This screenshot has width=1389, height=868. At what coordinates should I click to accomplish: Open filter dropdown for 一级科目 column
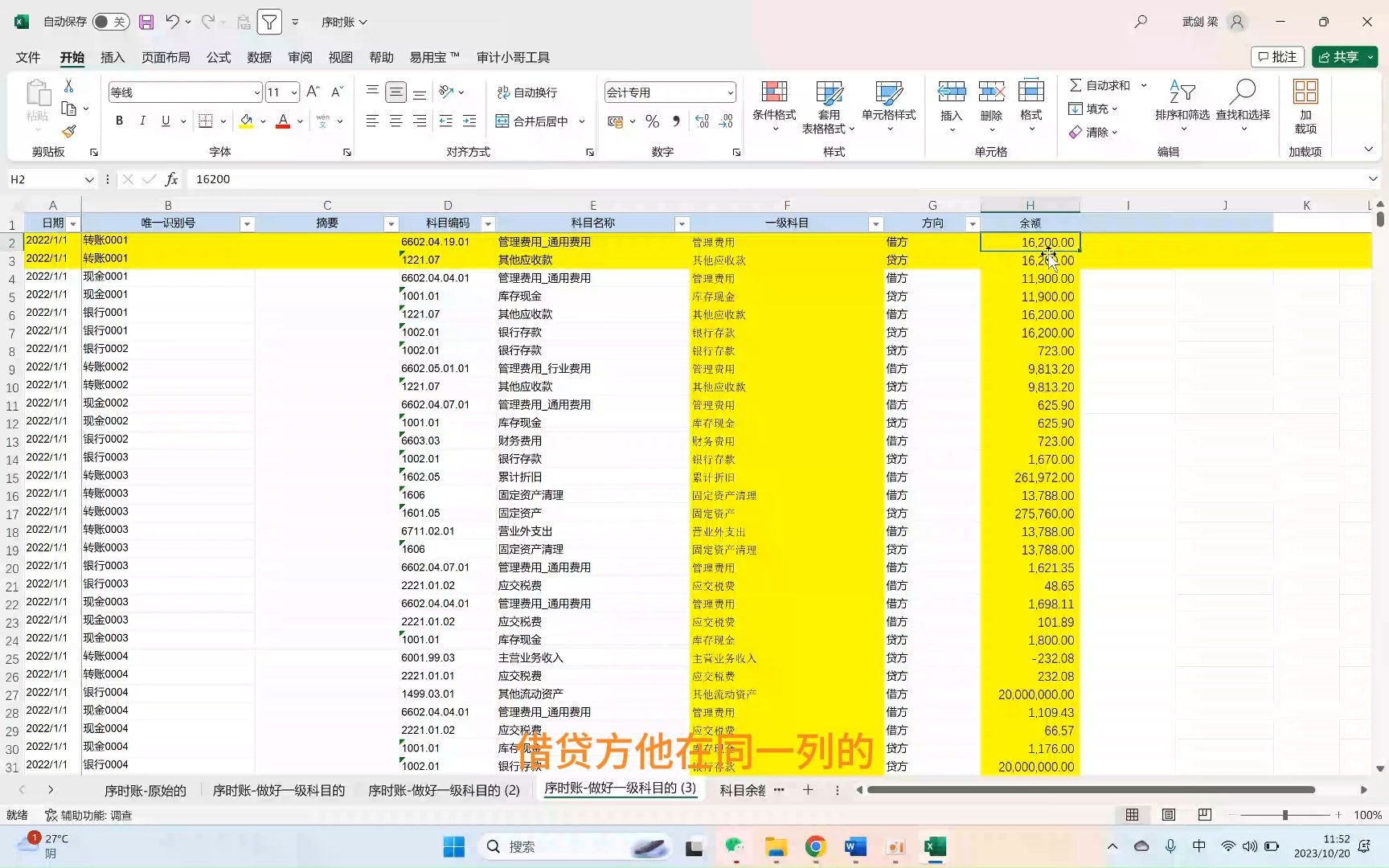[876, 224]
